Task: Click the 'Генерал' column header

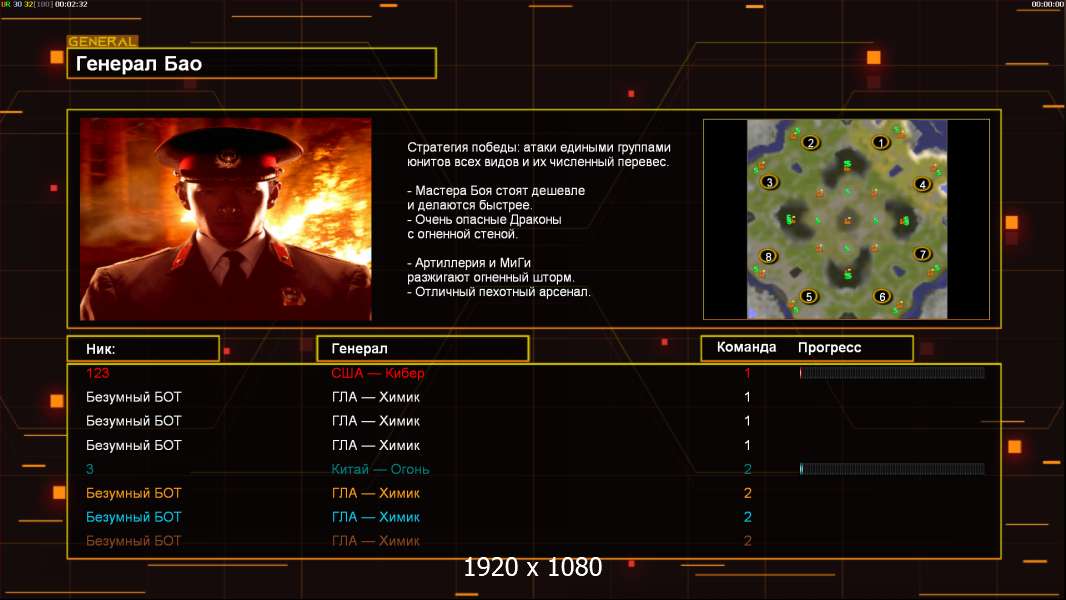Action: [423, 349]
